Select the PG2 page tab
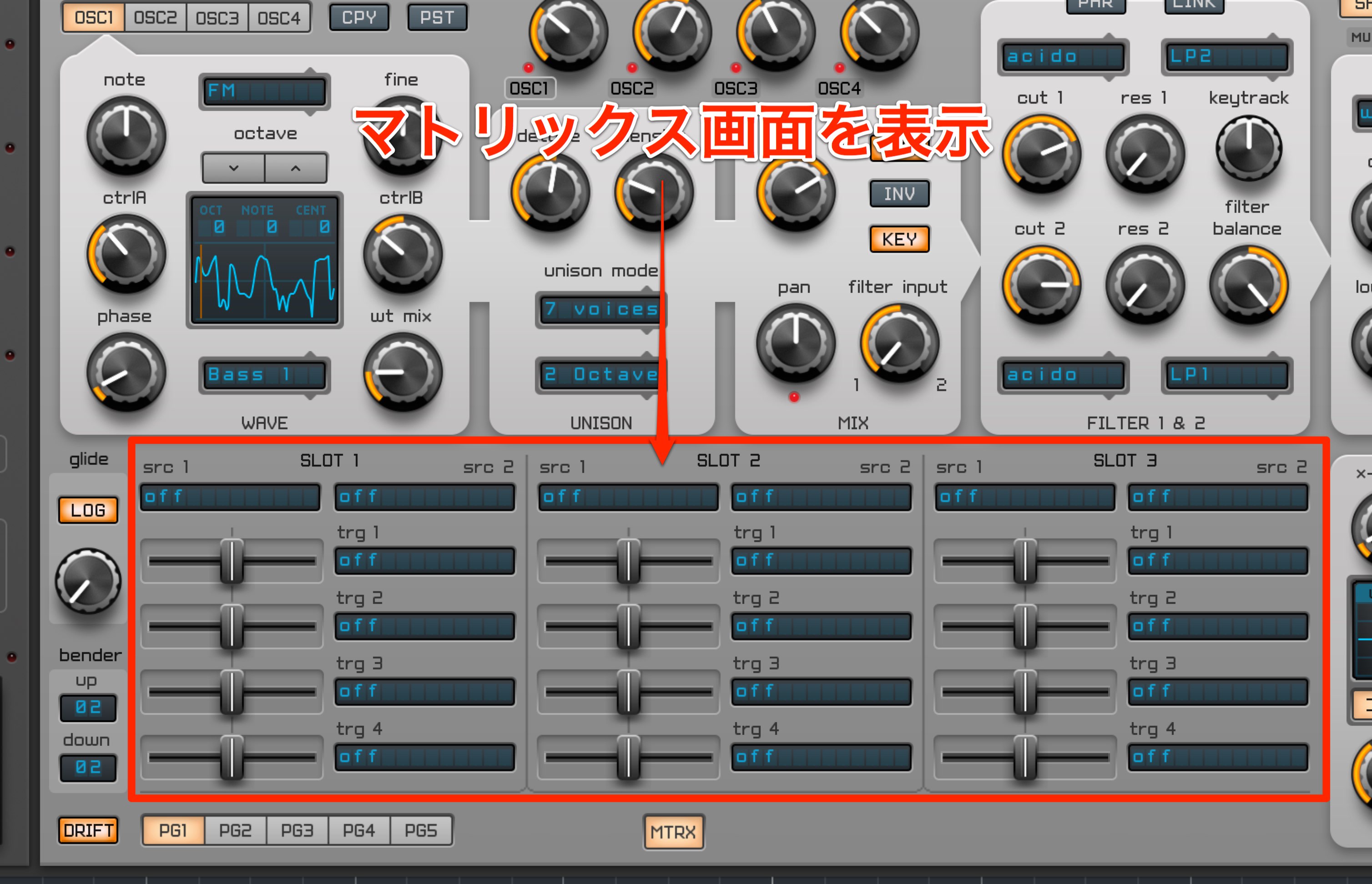 [235, 831]
